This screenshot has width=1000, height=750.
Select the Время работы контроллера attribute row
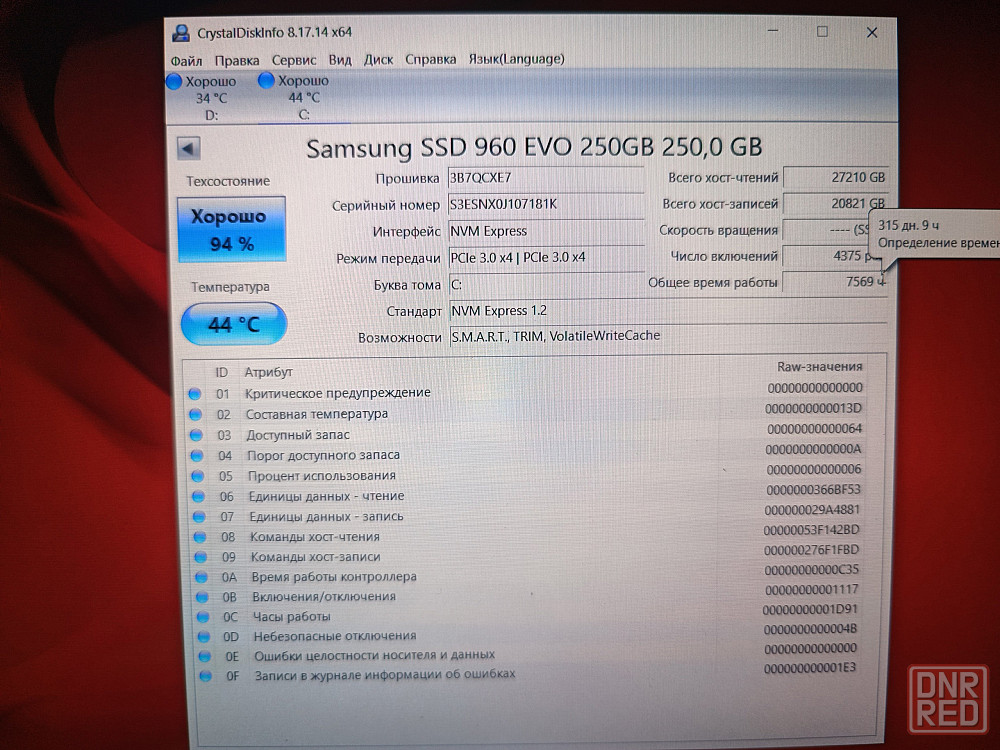point(527,573)
